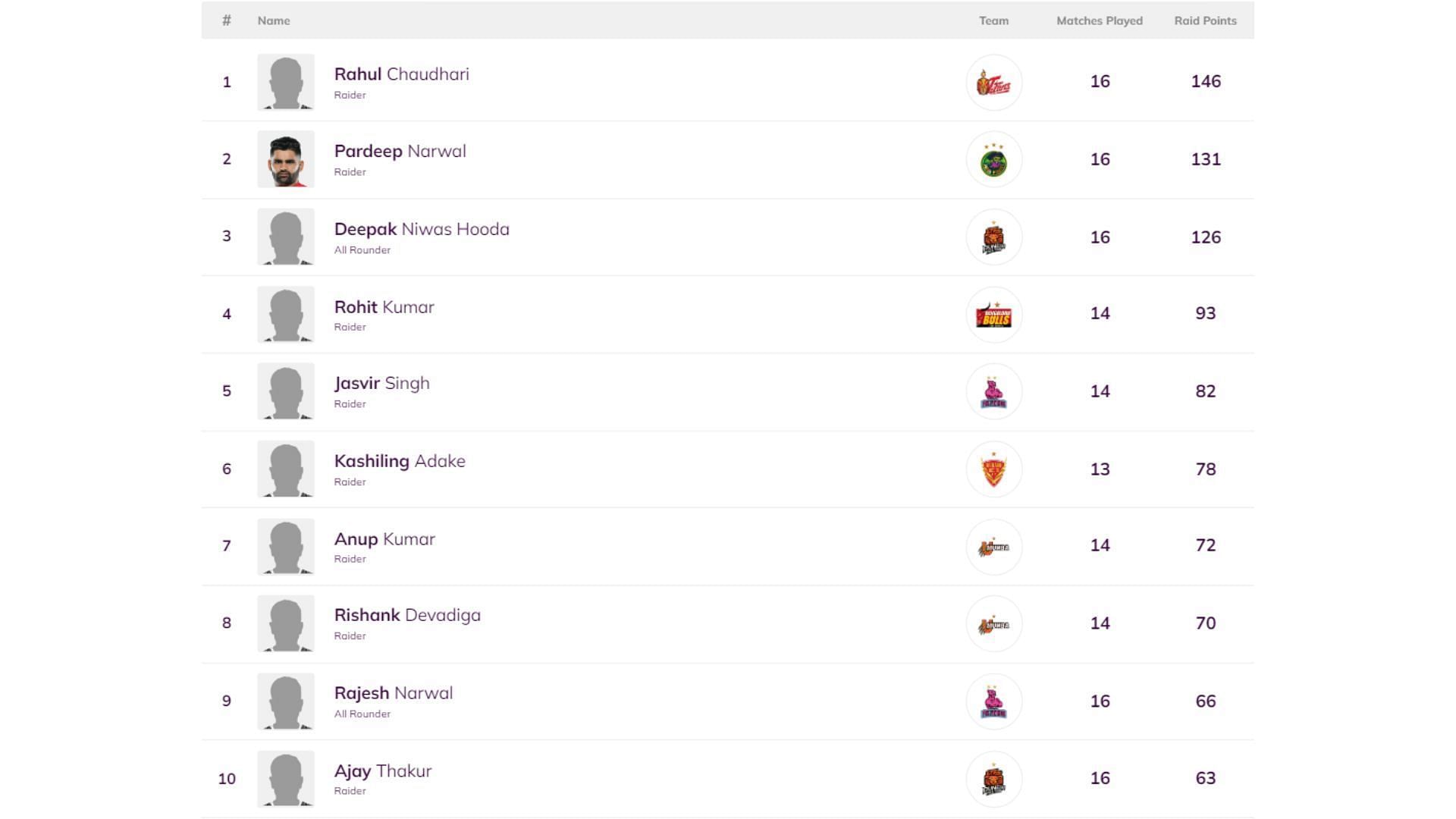Open the team logo in Rajesh Narwal's row
Screen dimensions: 1456x819
(x=993, y=701)
